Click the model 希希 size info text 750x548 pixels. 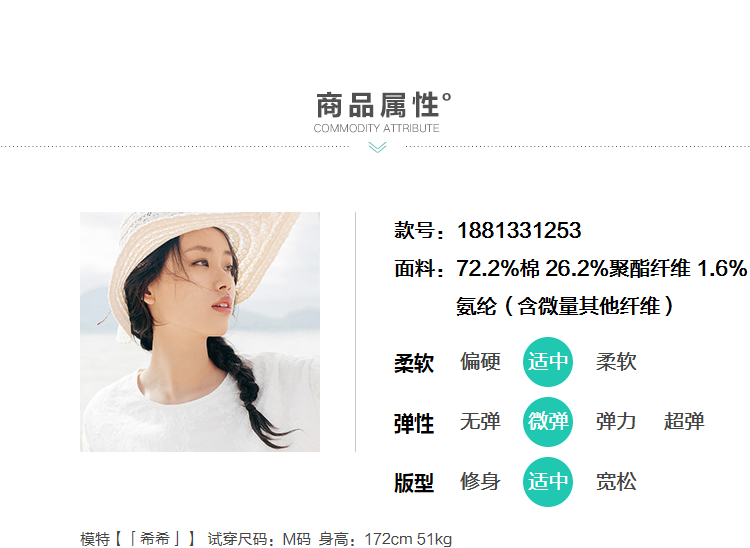(266, 539)
